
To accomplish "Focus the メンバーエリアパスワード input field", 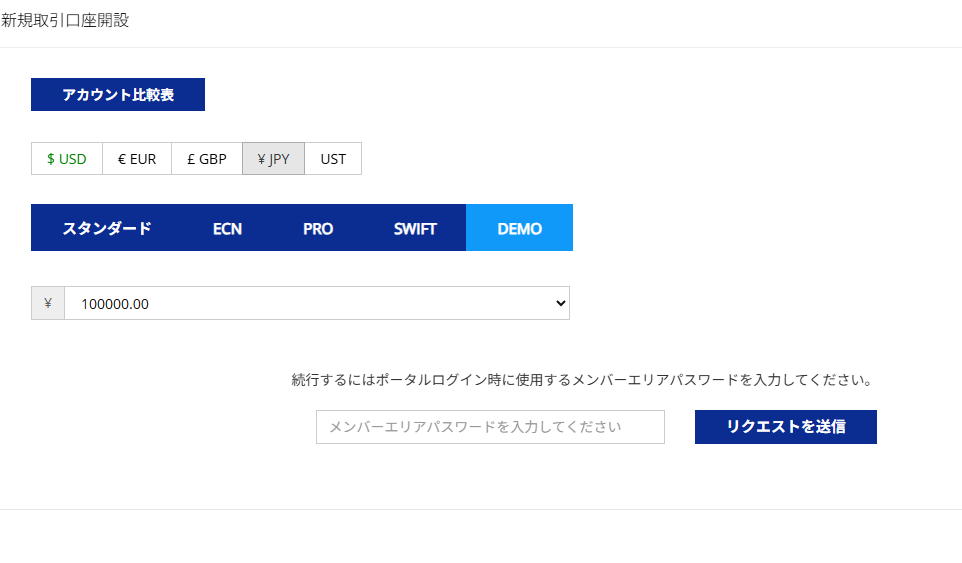I will (x=490, y=427).
